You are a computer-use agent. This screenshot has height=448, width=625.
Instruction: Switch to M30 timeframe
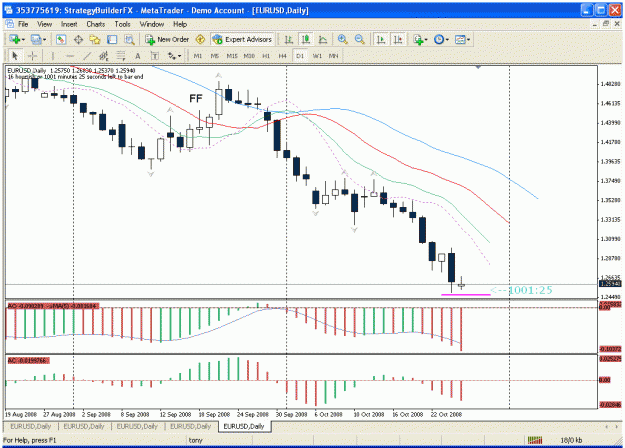[249, 56]
